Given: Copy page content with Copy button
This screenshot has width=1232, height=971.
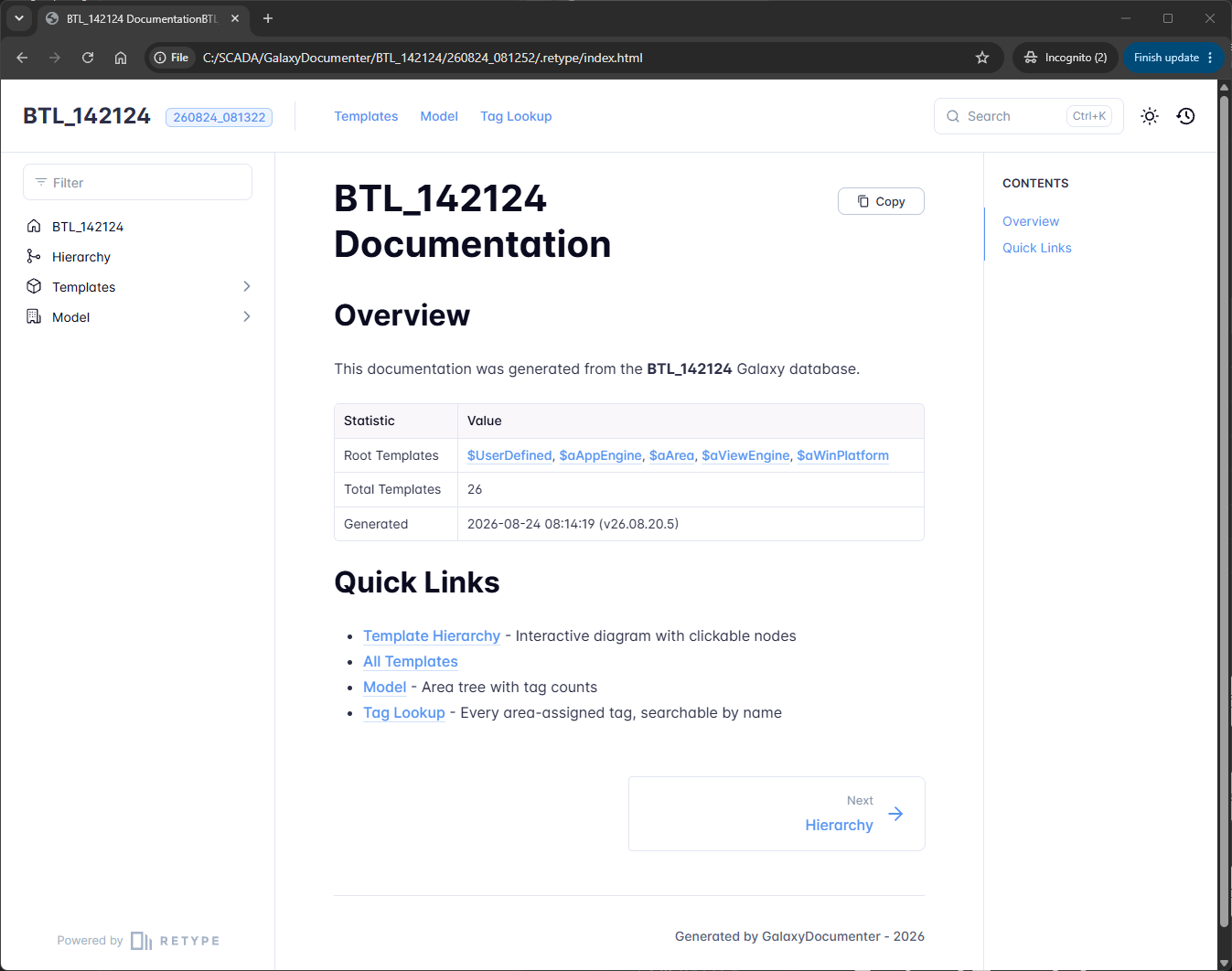Looking at the screenshot, I should pos(881,201).
